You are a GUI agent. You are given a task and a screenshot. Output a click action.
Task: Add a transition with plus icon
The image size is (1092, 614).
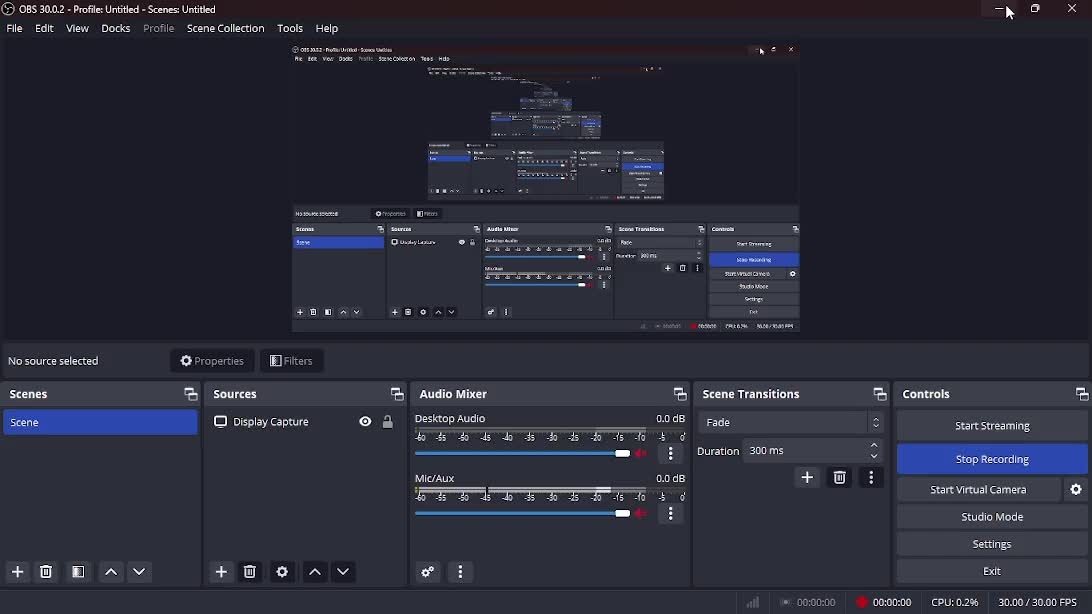[x=807, y=478]
